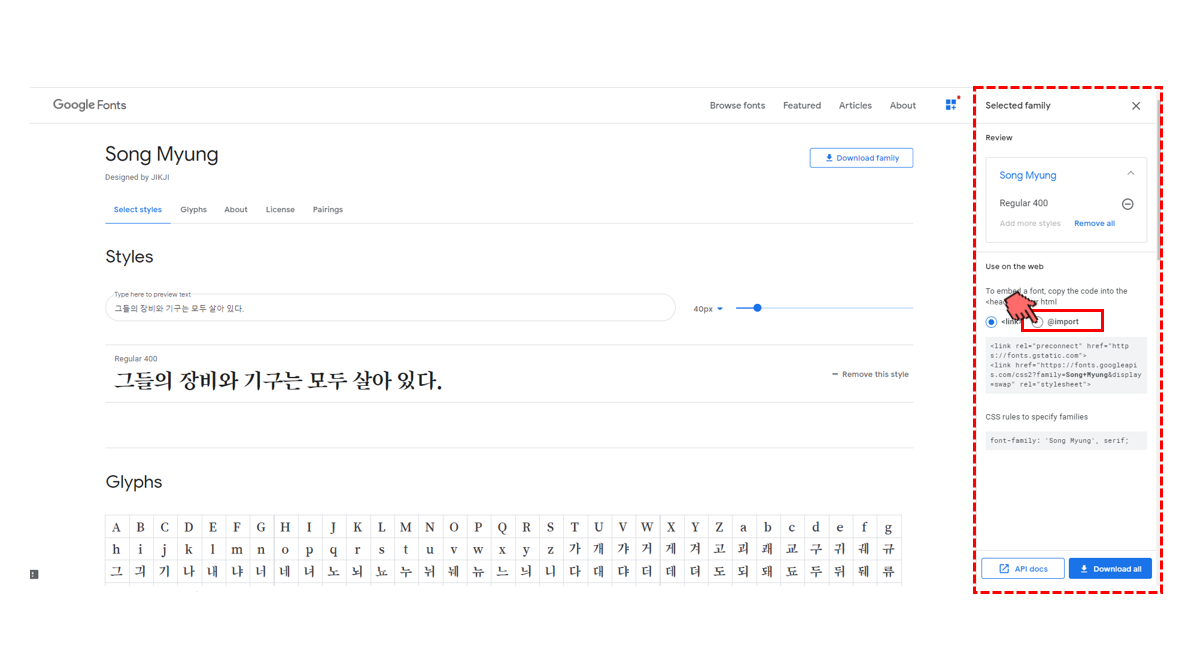This screenshot has height=664, width=1182.
Task: Select the @import radio button
Action: (1038, 322)
